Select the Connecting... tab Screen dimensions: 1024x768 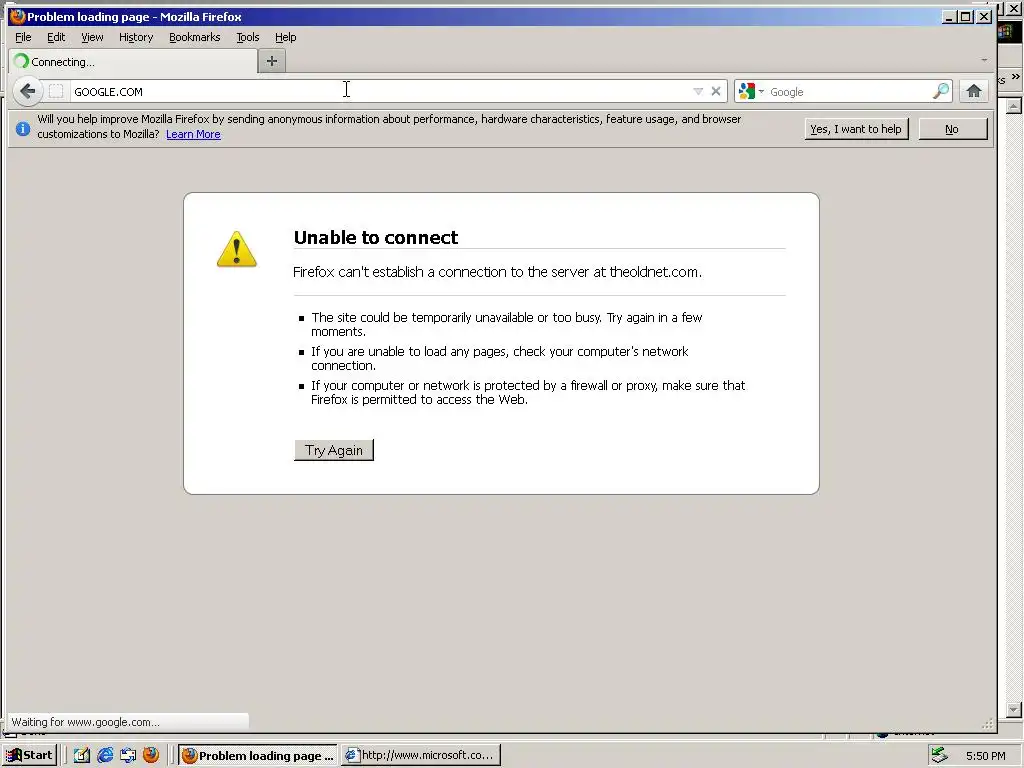pyautogui.click(x=133, y=62)
